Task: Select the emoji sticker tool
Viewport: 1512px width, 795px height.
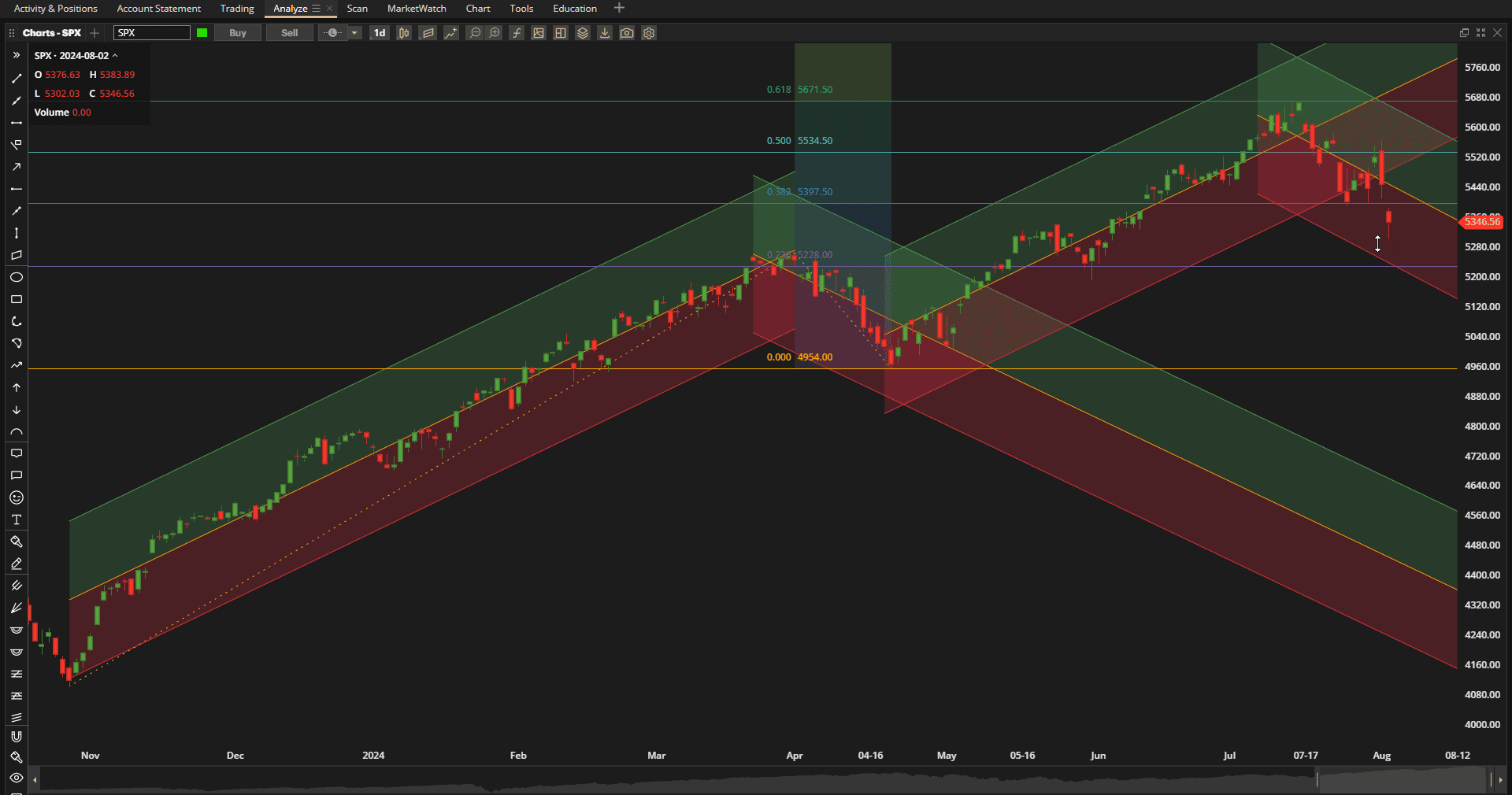Action: point(16,497)
